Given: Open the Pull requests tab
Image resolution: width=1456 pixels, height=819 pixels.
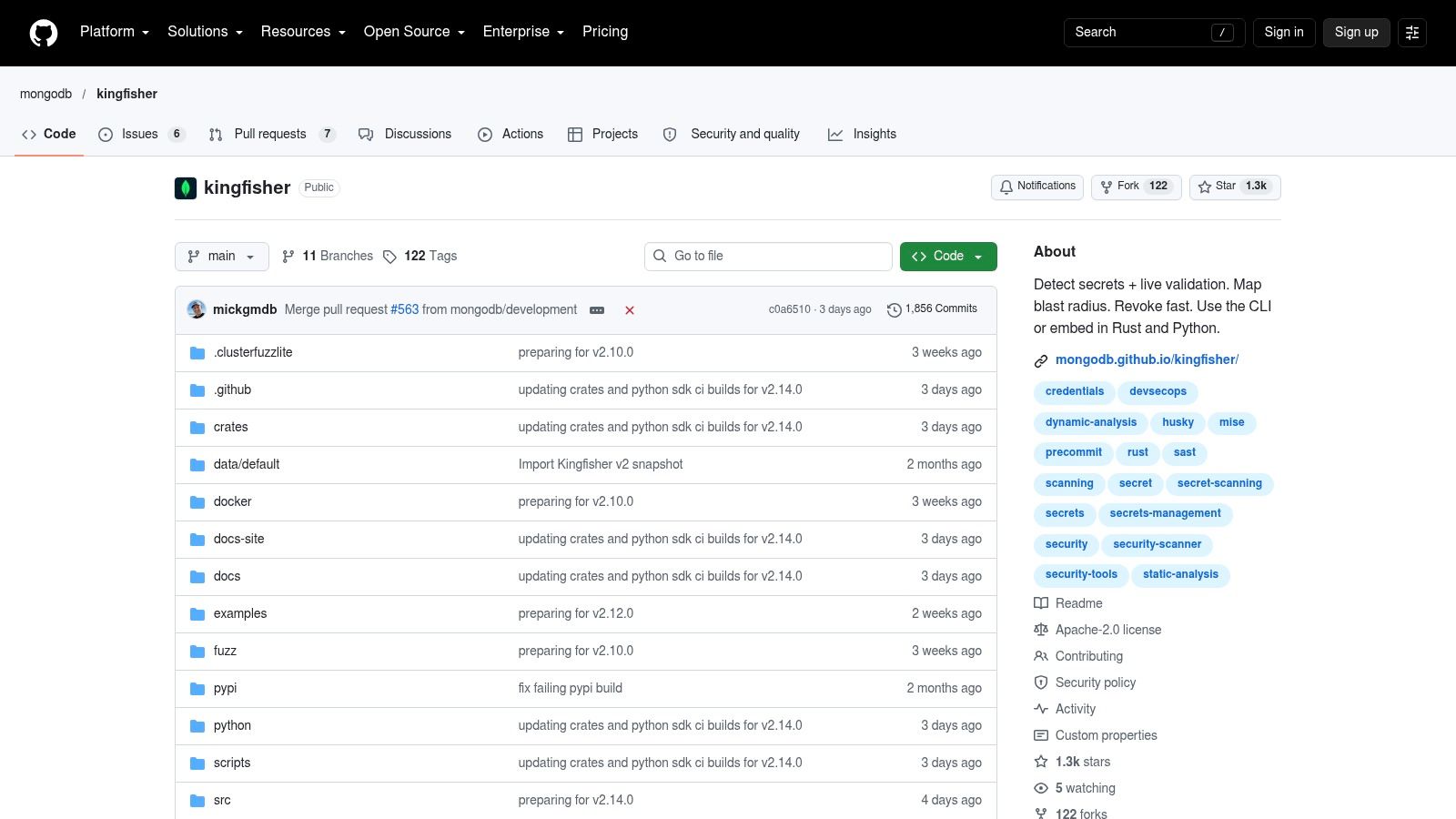Looking at the screenshot, I should point(272,134).
